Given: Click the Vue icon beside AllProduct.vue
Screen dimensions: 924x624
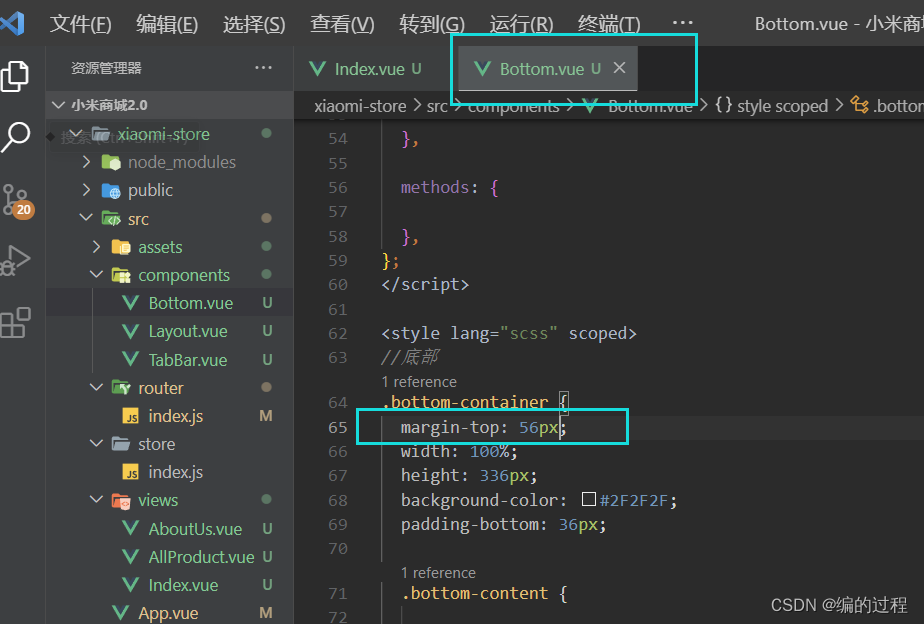Looking at the screenshot, I should tap(131, 557).
